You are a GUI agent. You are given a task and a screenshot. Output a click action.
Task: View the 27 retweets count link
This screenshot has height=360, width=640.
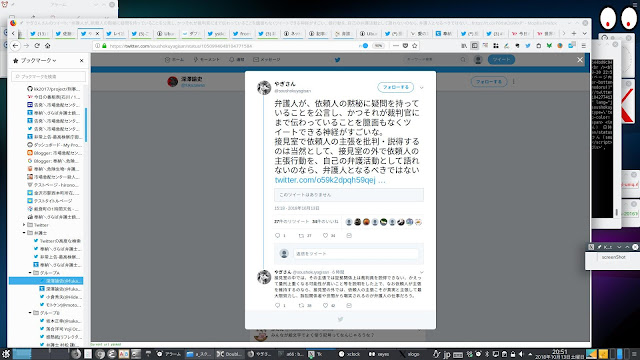click(x=291, y=222)
